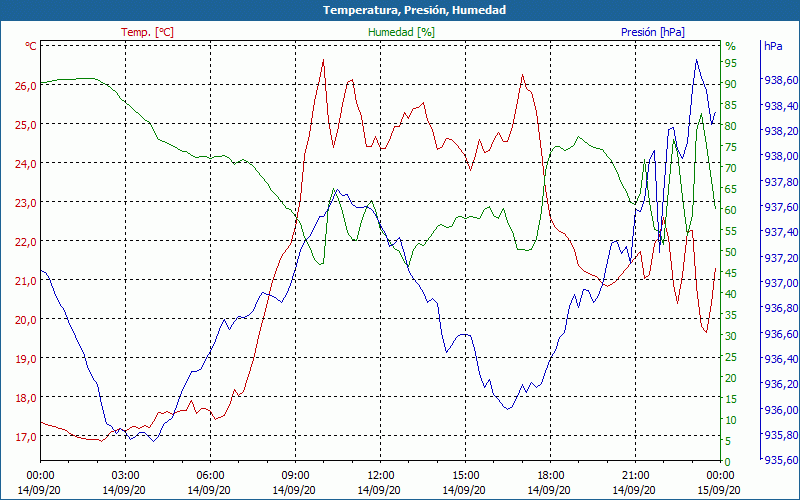
Task: Click the 26,0 temperature axis value
Action: (x=26, y=86)
